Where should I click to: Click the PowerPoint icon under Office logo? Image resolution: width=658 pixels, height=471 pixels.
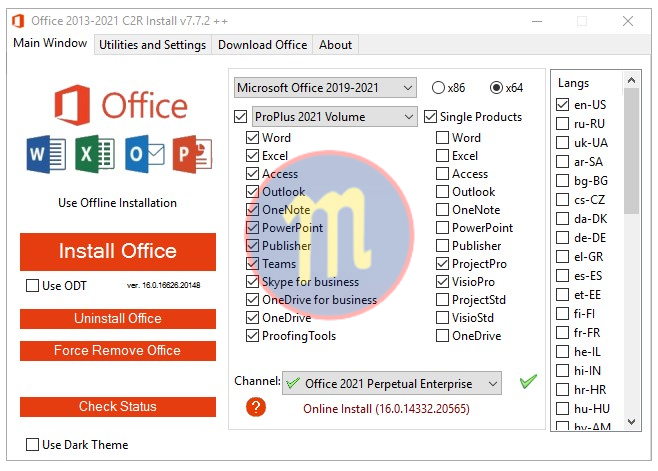193,154
